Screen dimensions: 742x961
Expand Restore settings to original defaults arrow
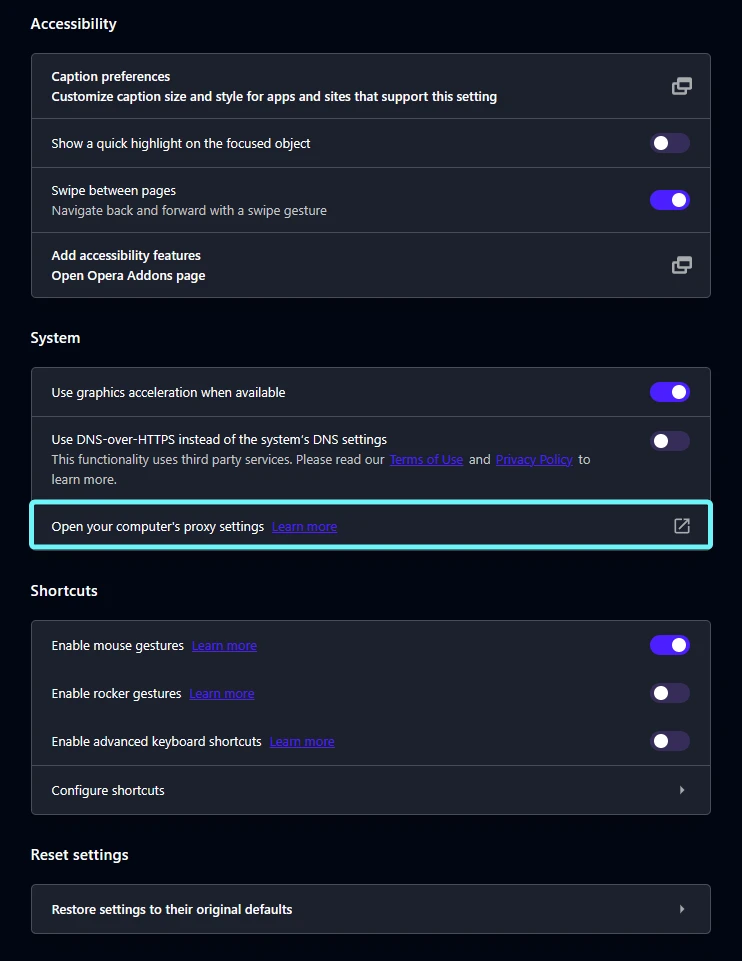coord(682,909)
